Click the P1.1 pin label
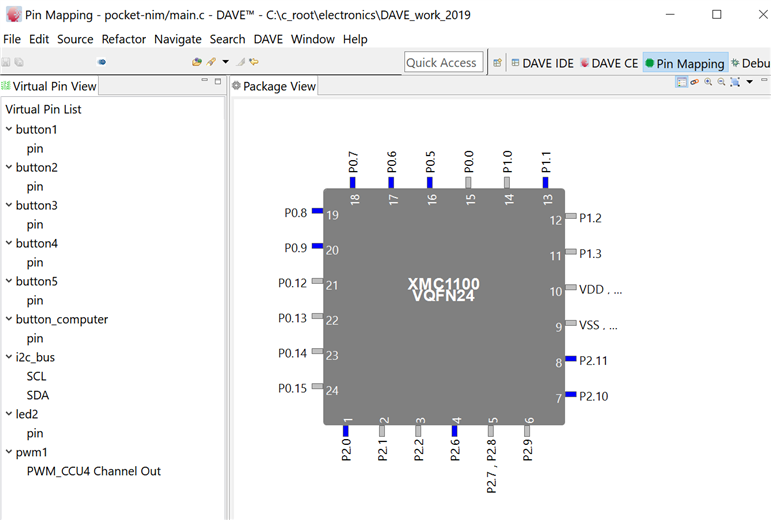This screenshot has height=520, width=771. click(546, 162)
